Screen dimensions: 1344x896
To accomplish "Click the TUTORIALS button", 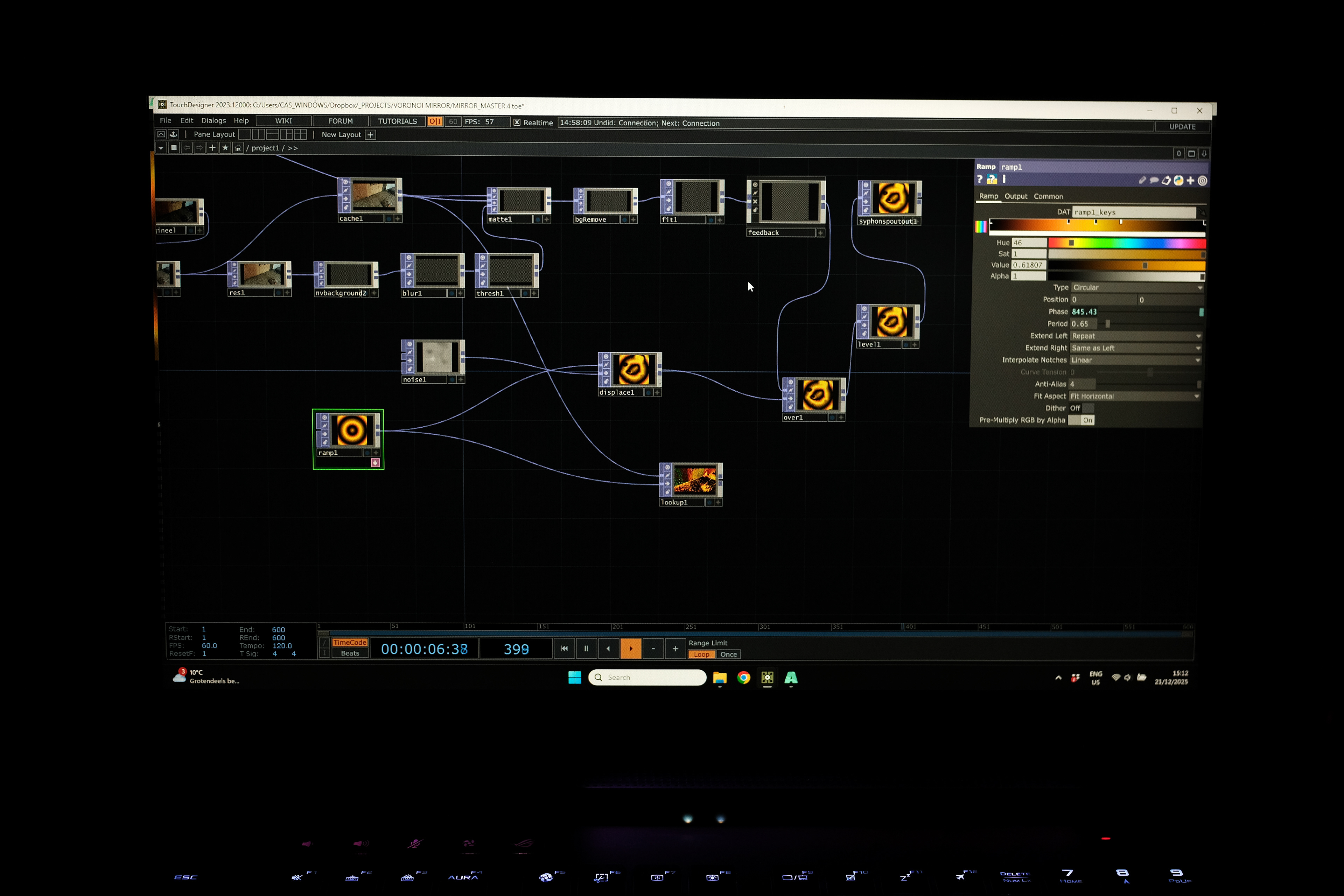I will point(397,121).
